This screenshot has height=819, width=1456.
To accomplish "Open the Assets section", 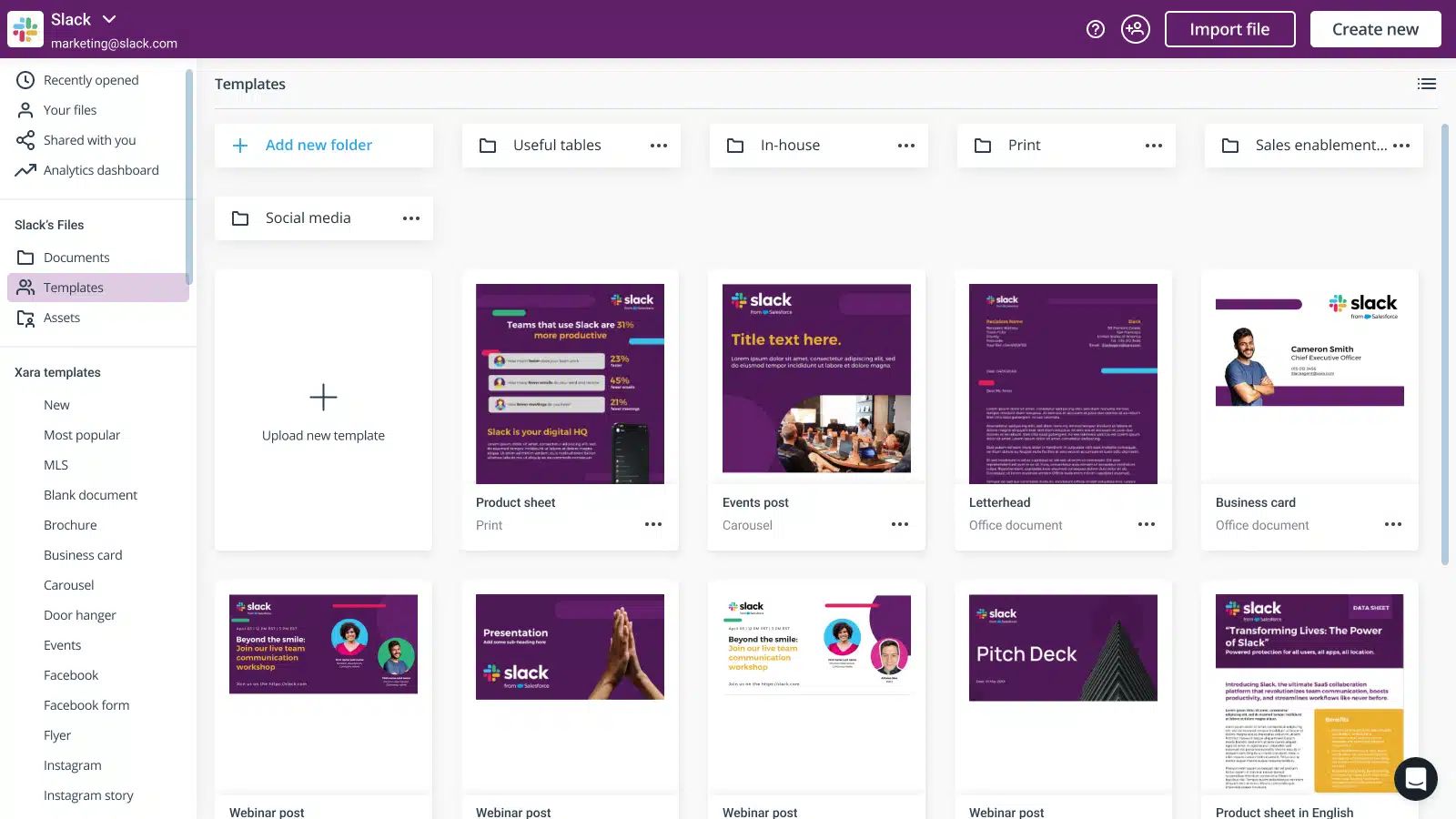I will point(62,318).
